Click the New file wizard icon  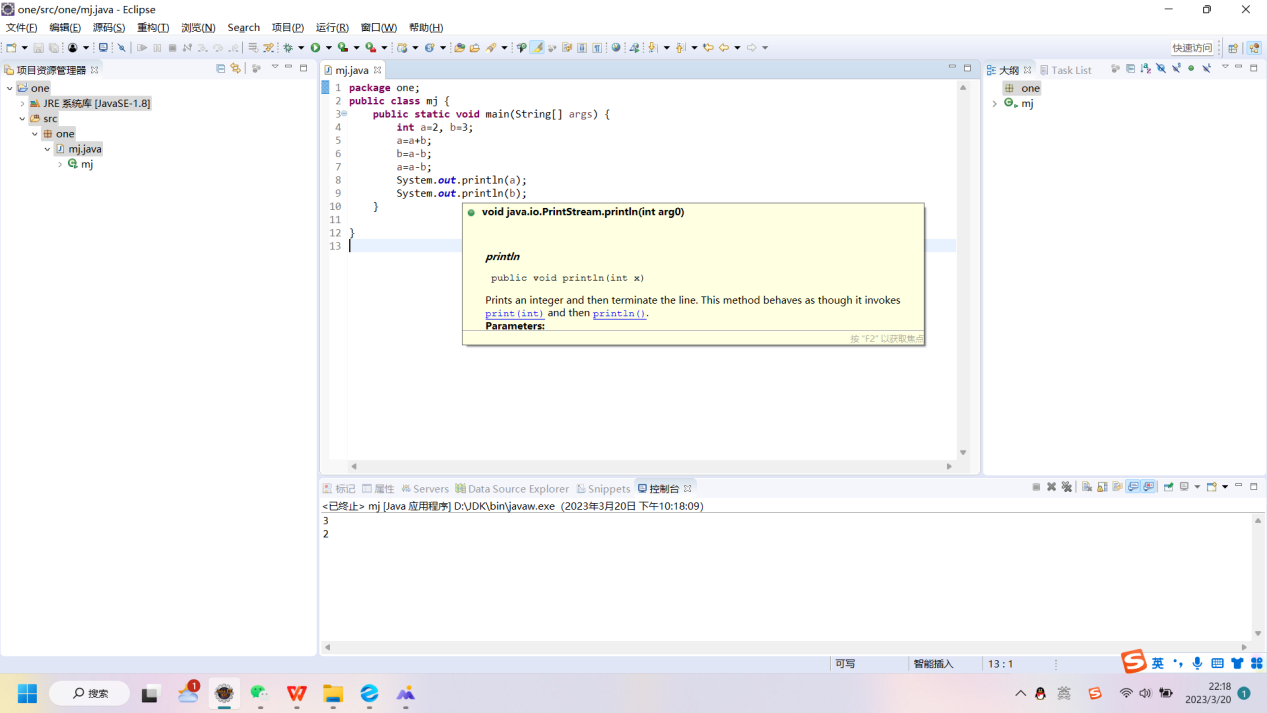click(x=11, y=47)
